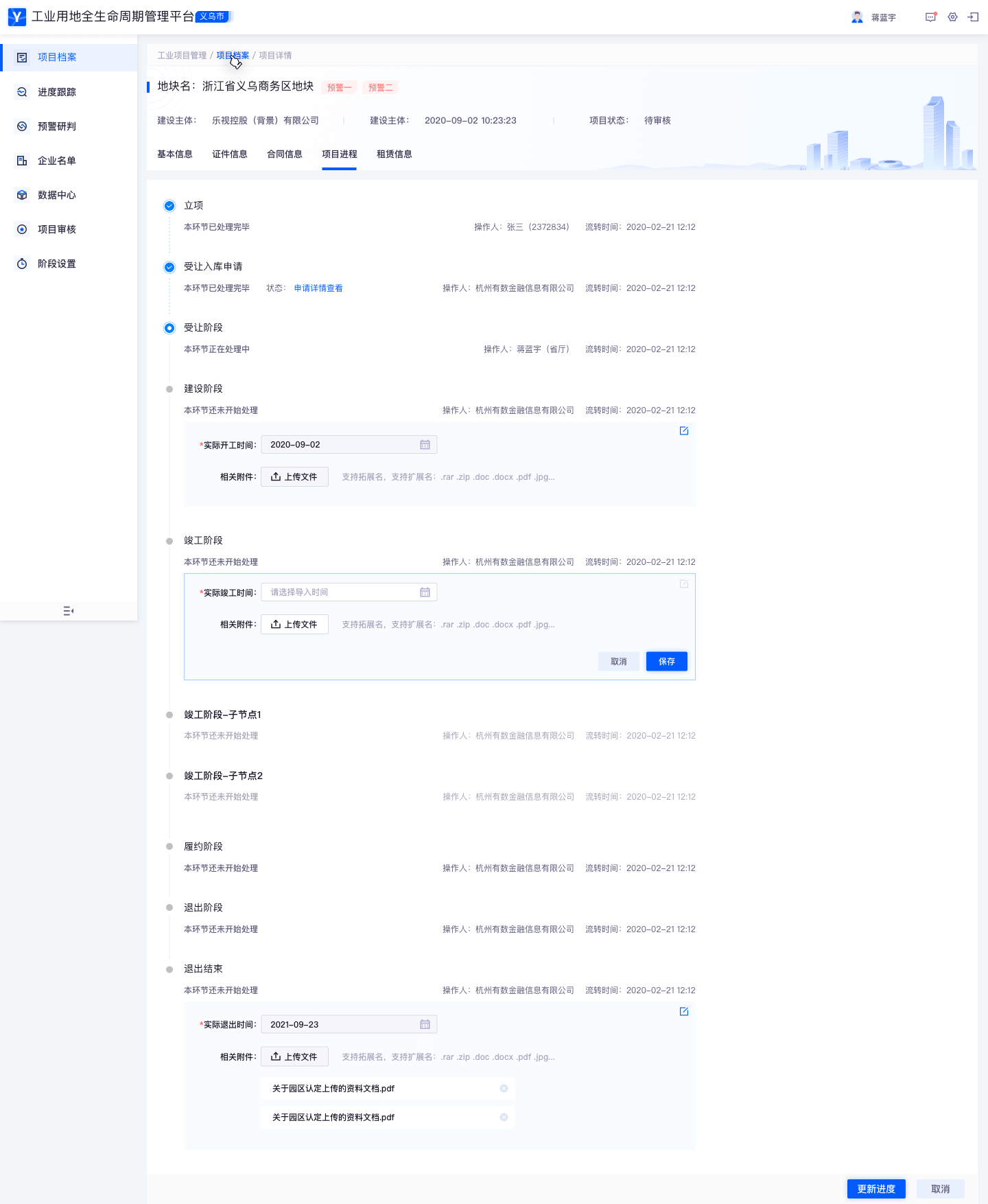Viewport: 988px width, 1204px height.
Task: Open settings gear icon in header
Action: (x=952, y=17)
